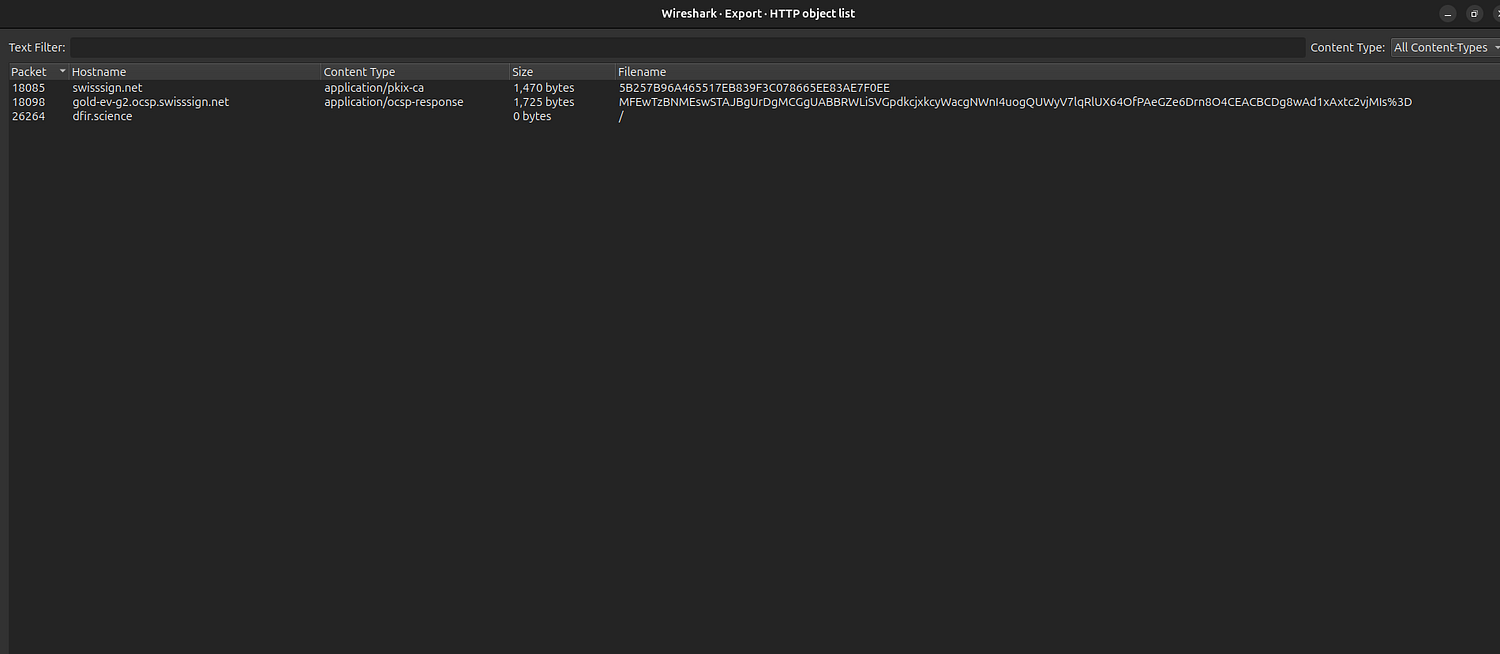Select filename starting with 5B257B96A

pyautogui.click(x=754, y=88)
